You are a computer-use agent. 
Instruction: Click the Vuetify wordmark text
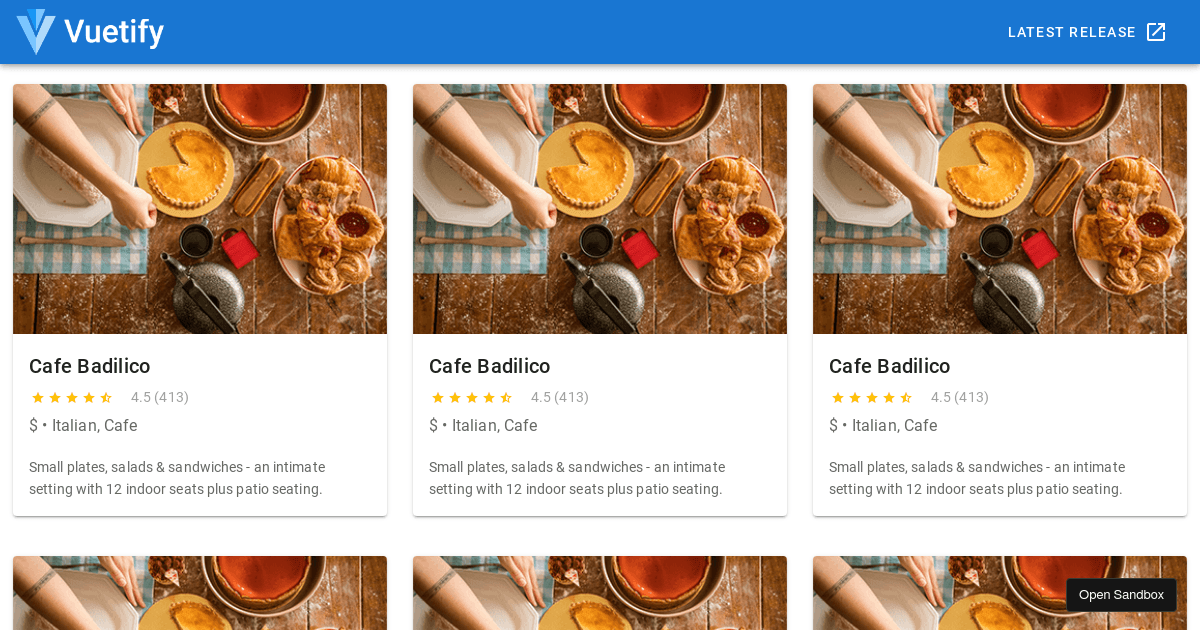(x=114, y=32)
